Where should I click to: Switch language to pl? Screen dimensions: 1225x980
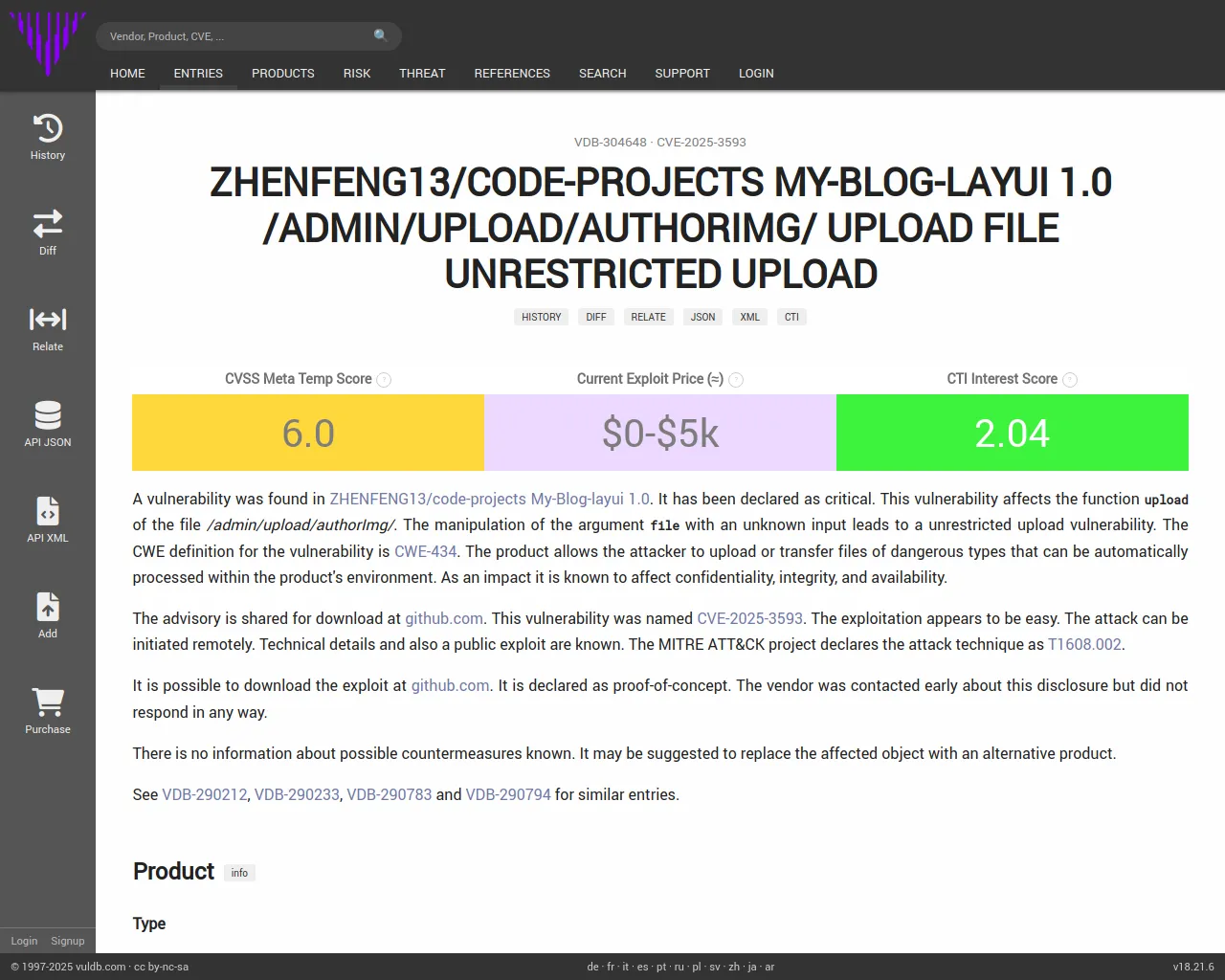tap(697, 967)
